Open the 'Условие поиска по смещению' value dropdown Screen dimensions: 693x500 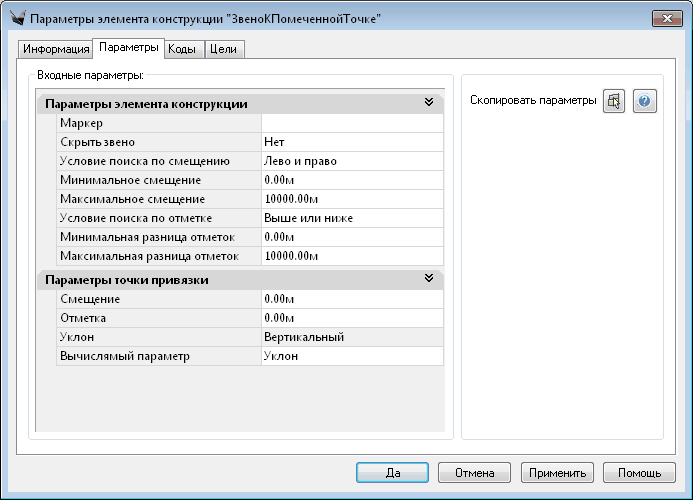[x=351, y=161]
